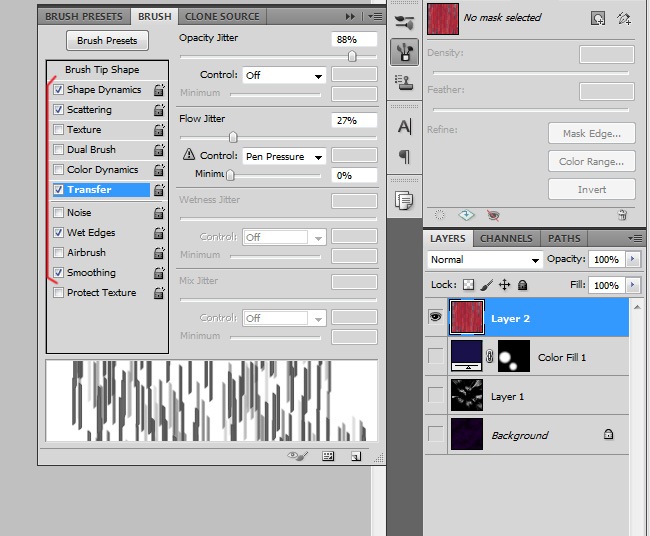The width and height of the screenshot is (650, 536).
Task: Switch to the Clone Source tab
Action: (222, 16)
